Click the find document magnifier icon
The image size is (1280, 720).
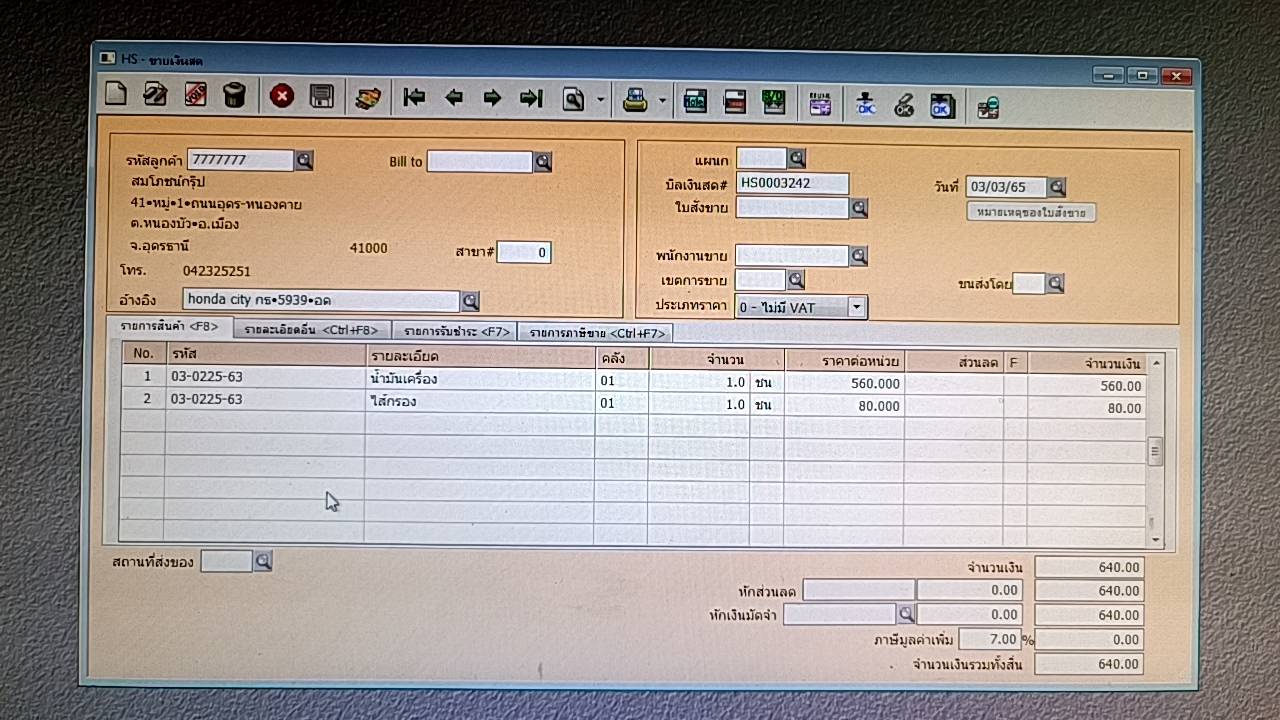(573, 99)
